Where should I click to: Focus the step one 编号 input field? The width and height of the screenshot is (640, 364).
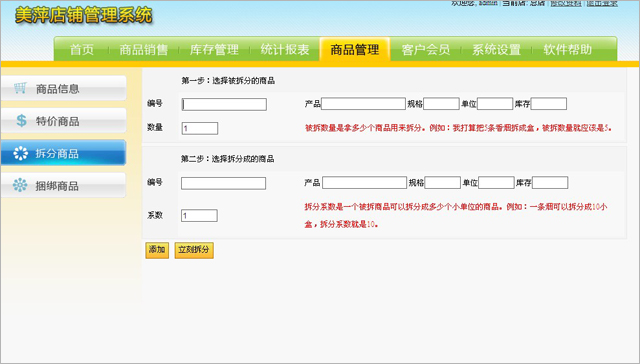tap(224, 104)
